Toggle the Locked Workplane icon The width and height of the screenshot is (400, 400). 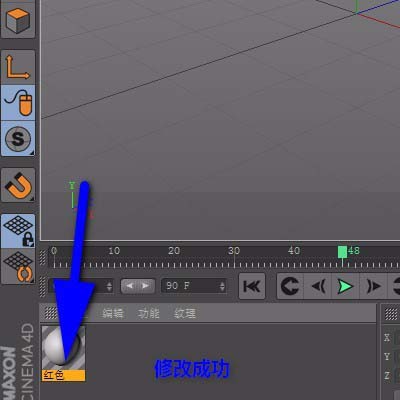tap(18, 231)
